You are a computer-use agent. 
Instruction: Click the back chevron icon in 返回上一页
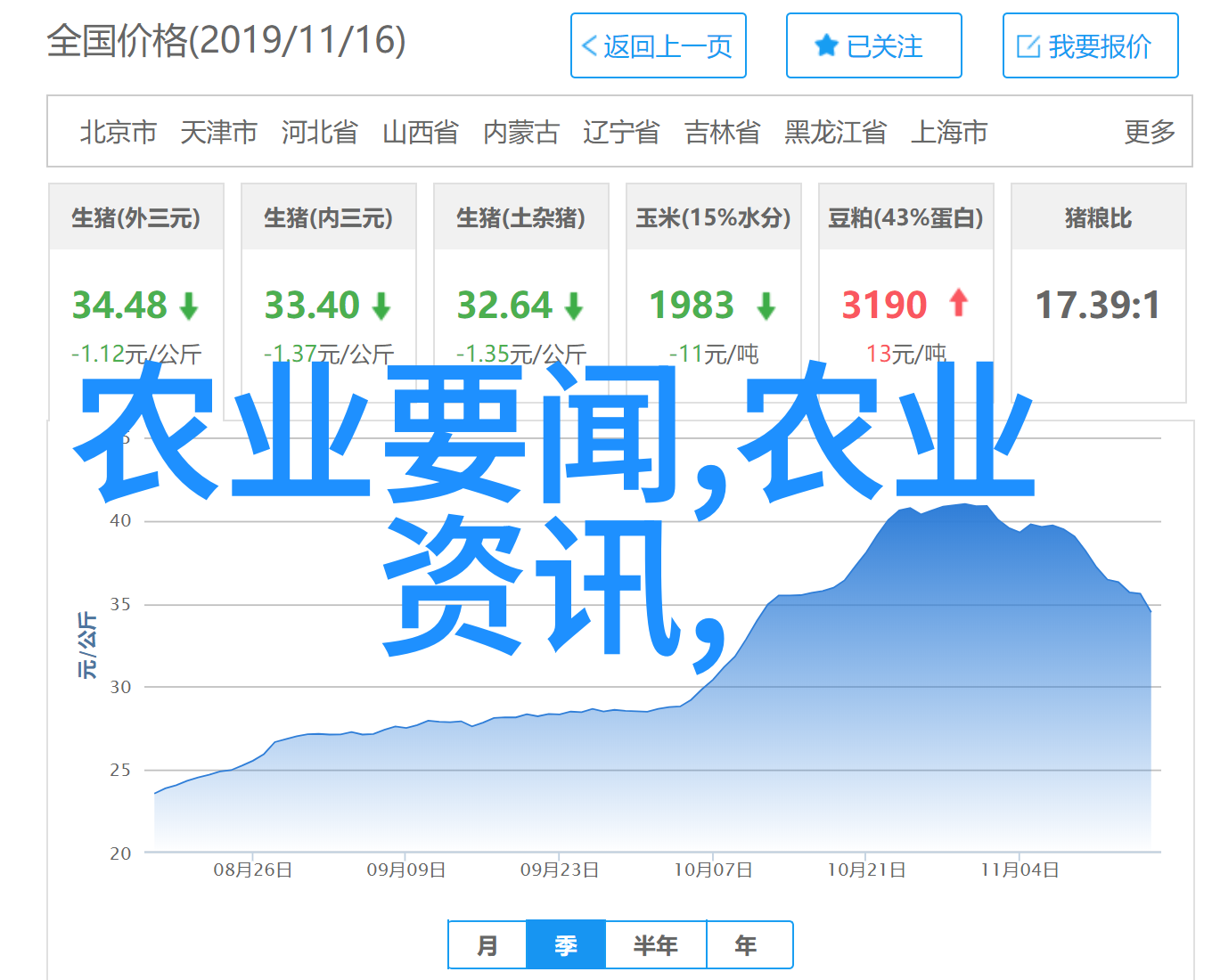tap(589, 46)
